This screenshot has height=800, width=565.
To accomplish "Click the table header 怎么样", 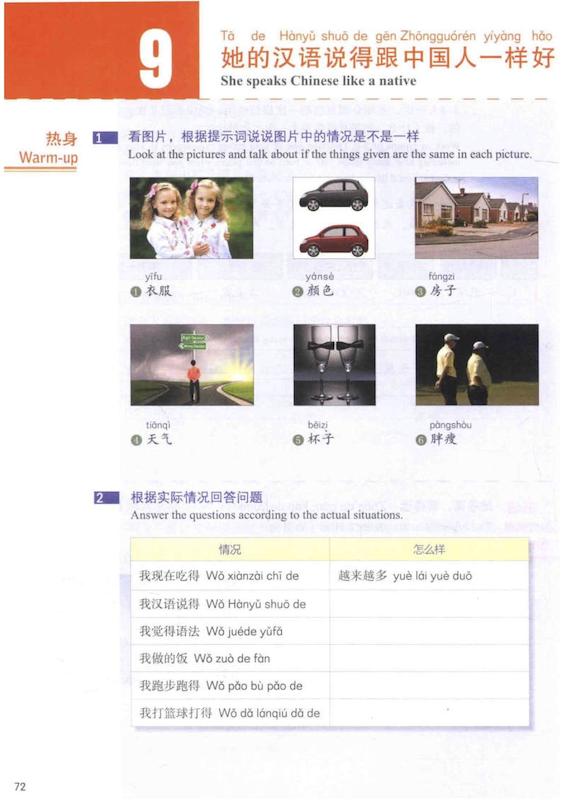I will [x=429, y=549].
